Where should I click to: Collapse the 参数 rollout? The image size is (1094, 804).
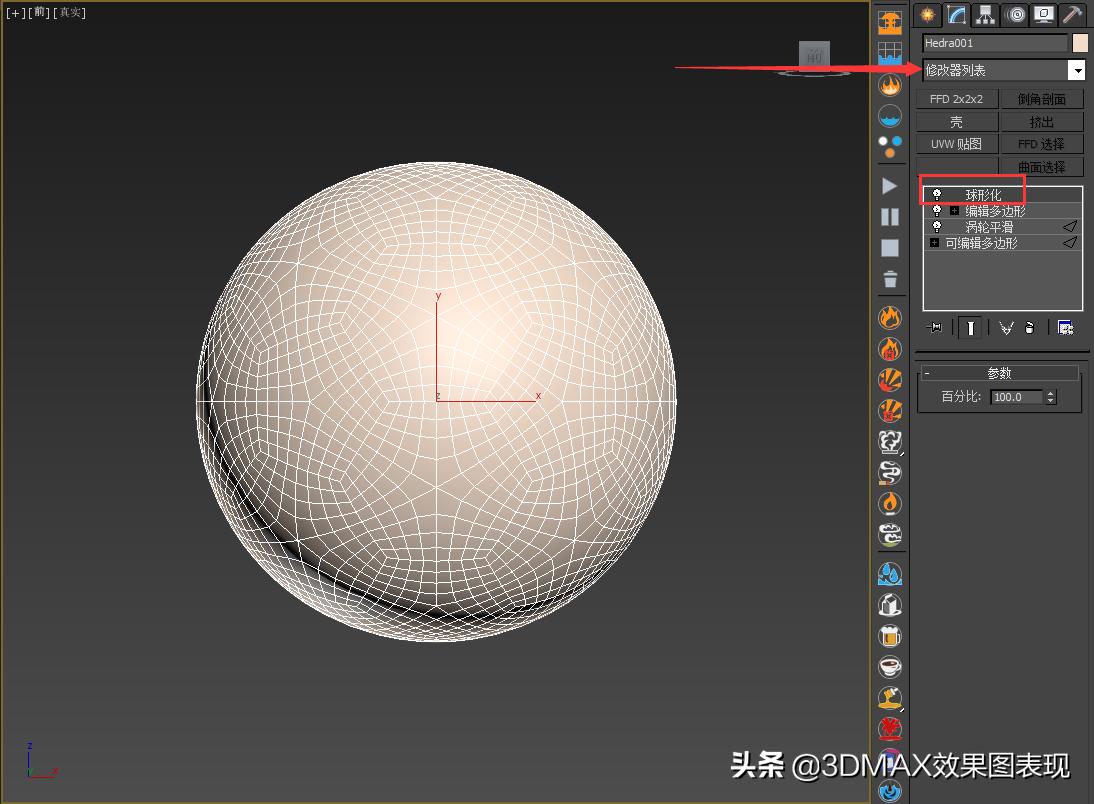point(927,373)
